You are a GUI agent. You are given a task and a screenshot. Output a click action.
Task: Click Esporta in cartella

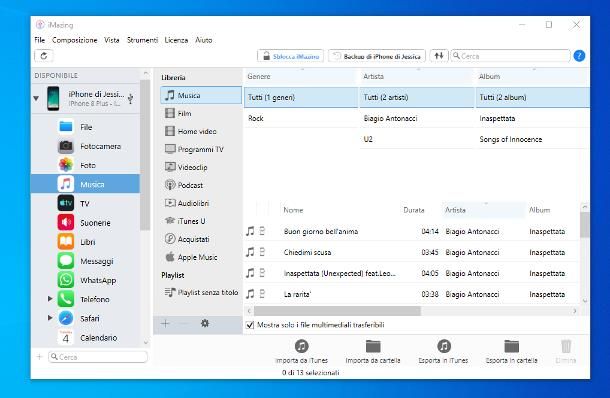tap(511, 352)
